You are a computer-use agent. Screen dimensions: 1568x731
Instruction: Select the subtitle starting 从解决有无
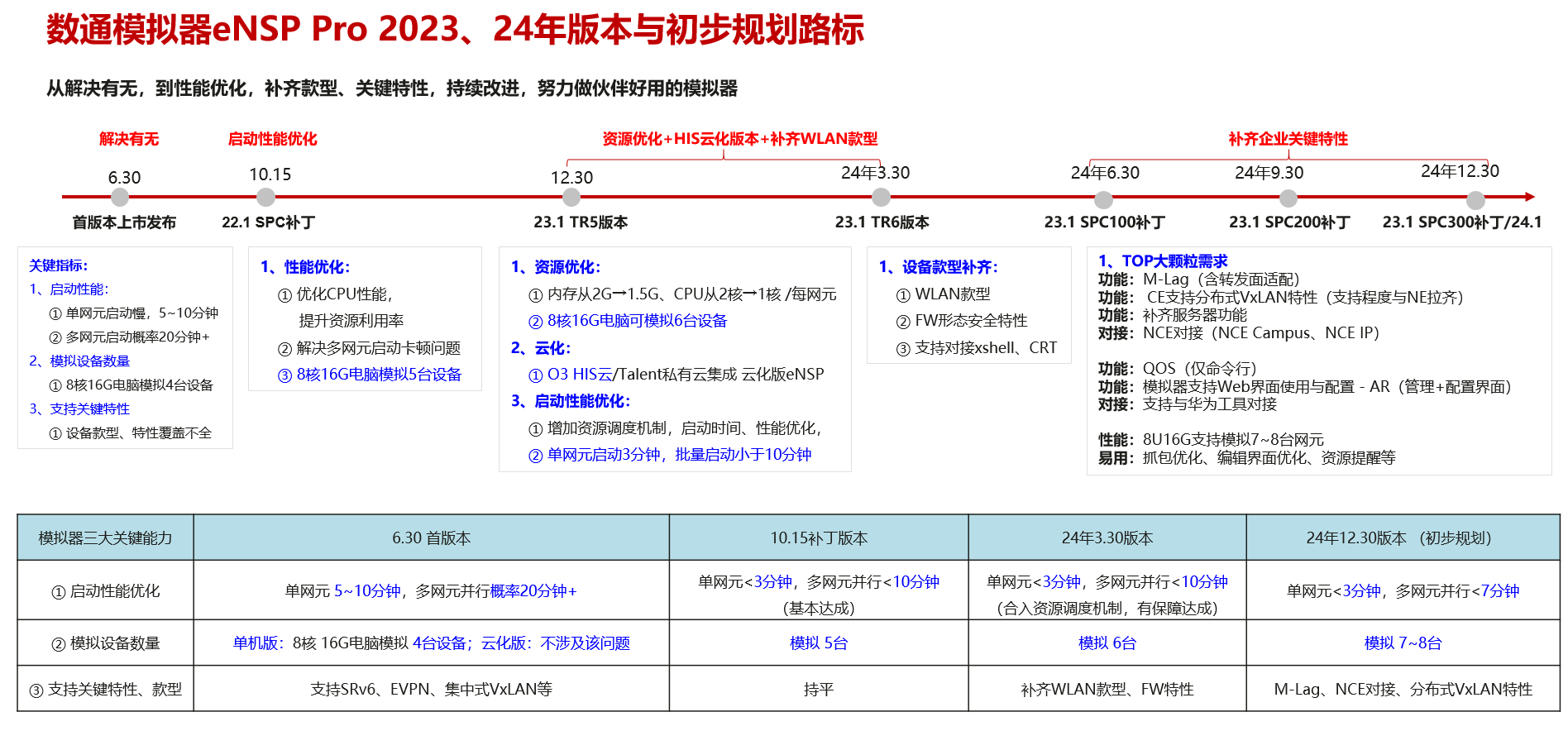392,88
